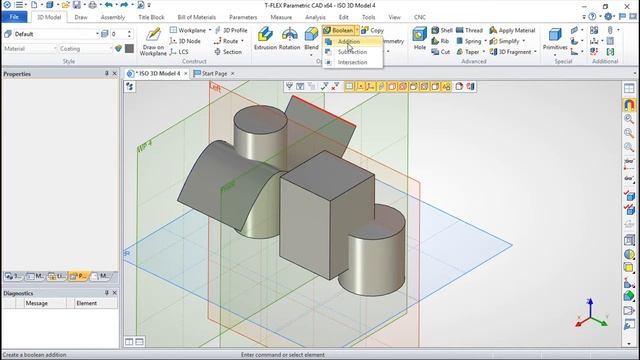This screenshot has width=640, height=360.
Task: Click the Save icon in quick access toolbar
Action: click(77, 5)
